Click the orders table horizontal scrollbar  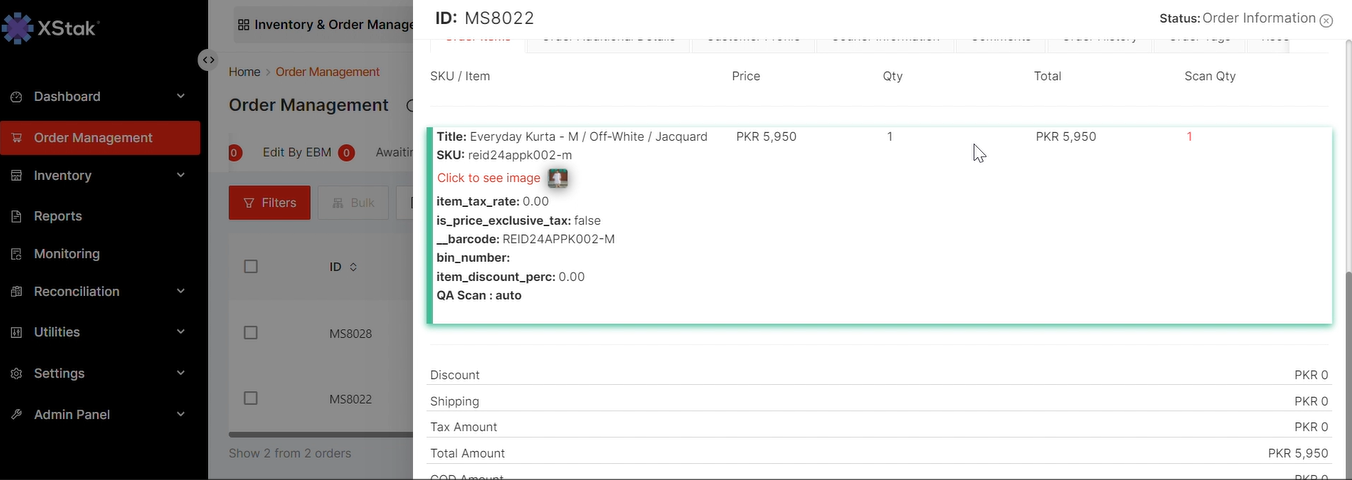tap(320, 435)
